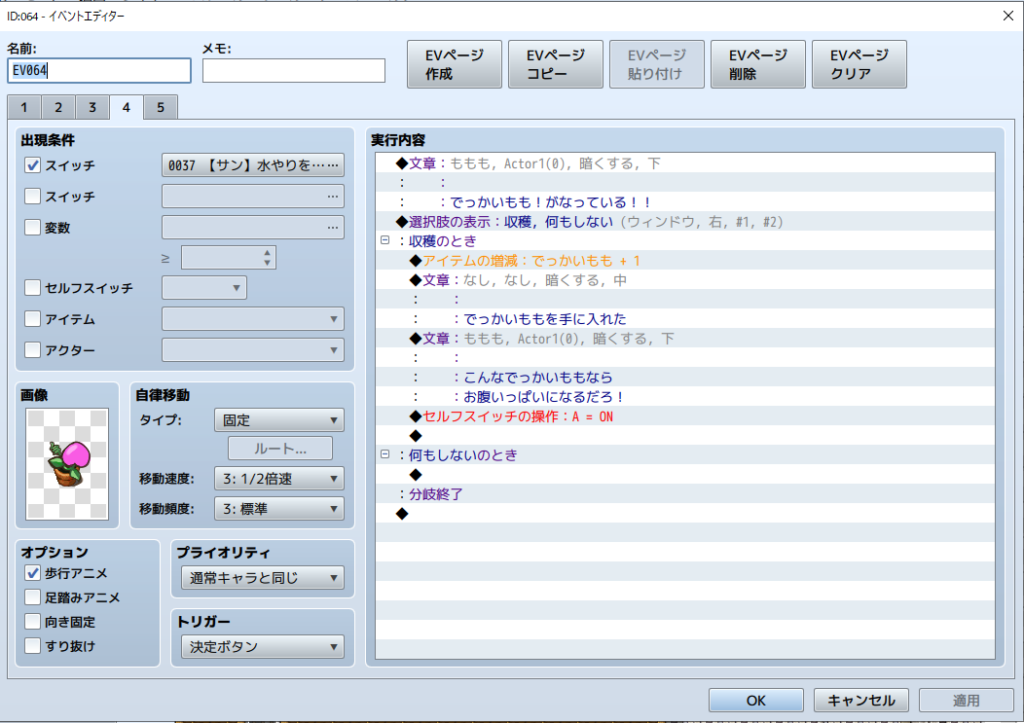Switch to event page tab 5
This screenshot has height=723, width=1024.
click(x=160, y=107)
